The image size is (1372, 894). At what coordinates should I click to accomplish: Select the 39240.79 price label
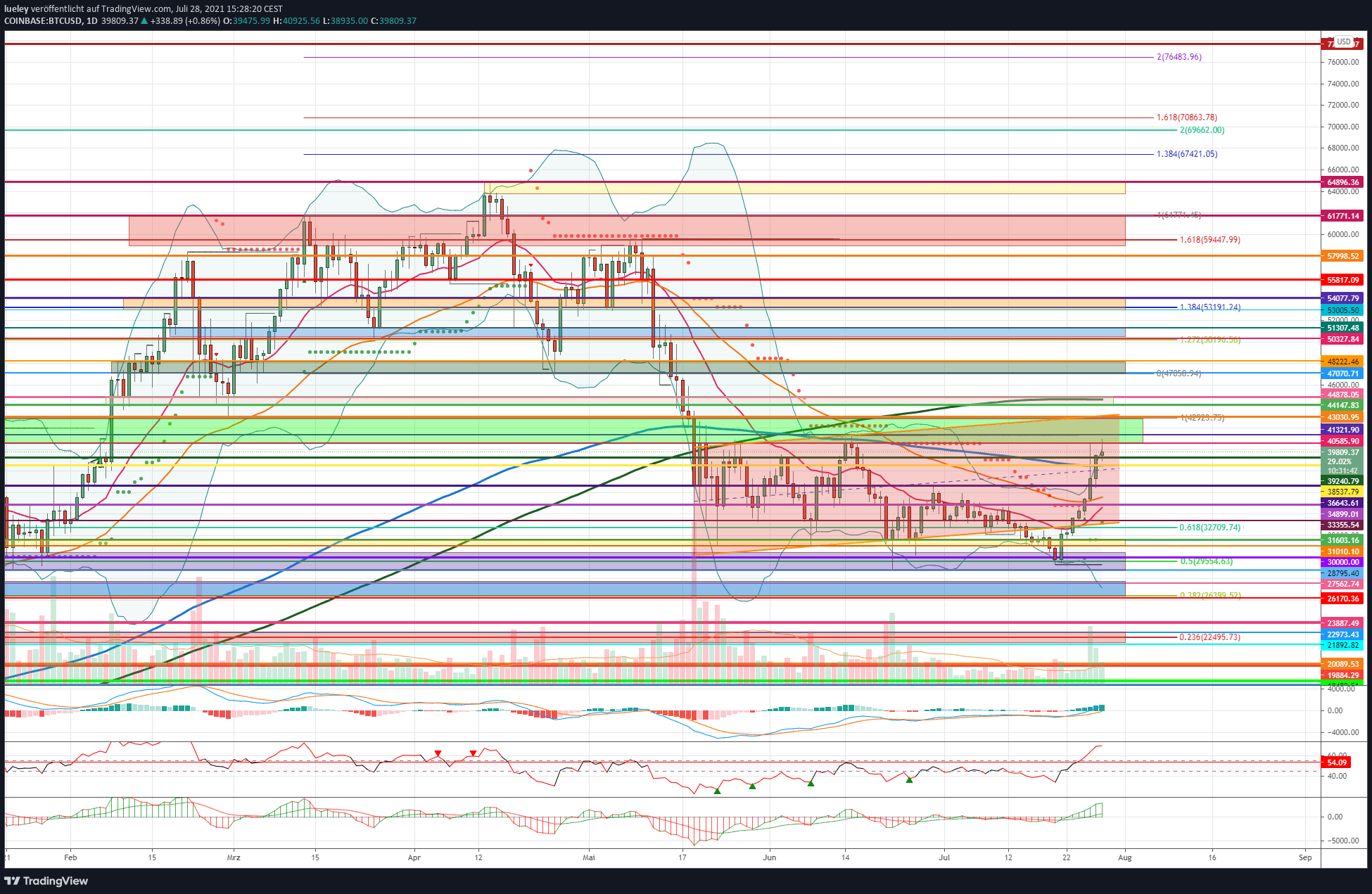pos(1342,481)
